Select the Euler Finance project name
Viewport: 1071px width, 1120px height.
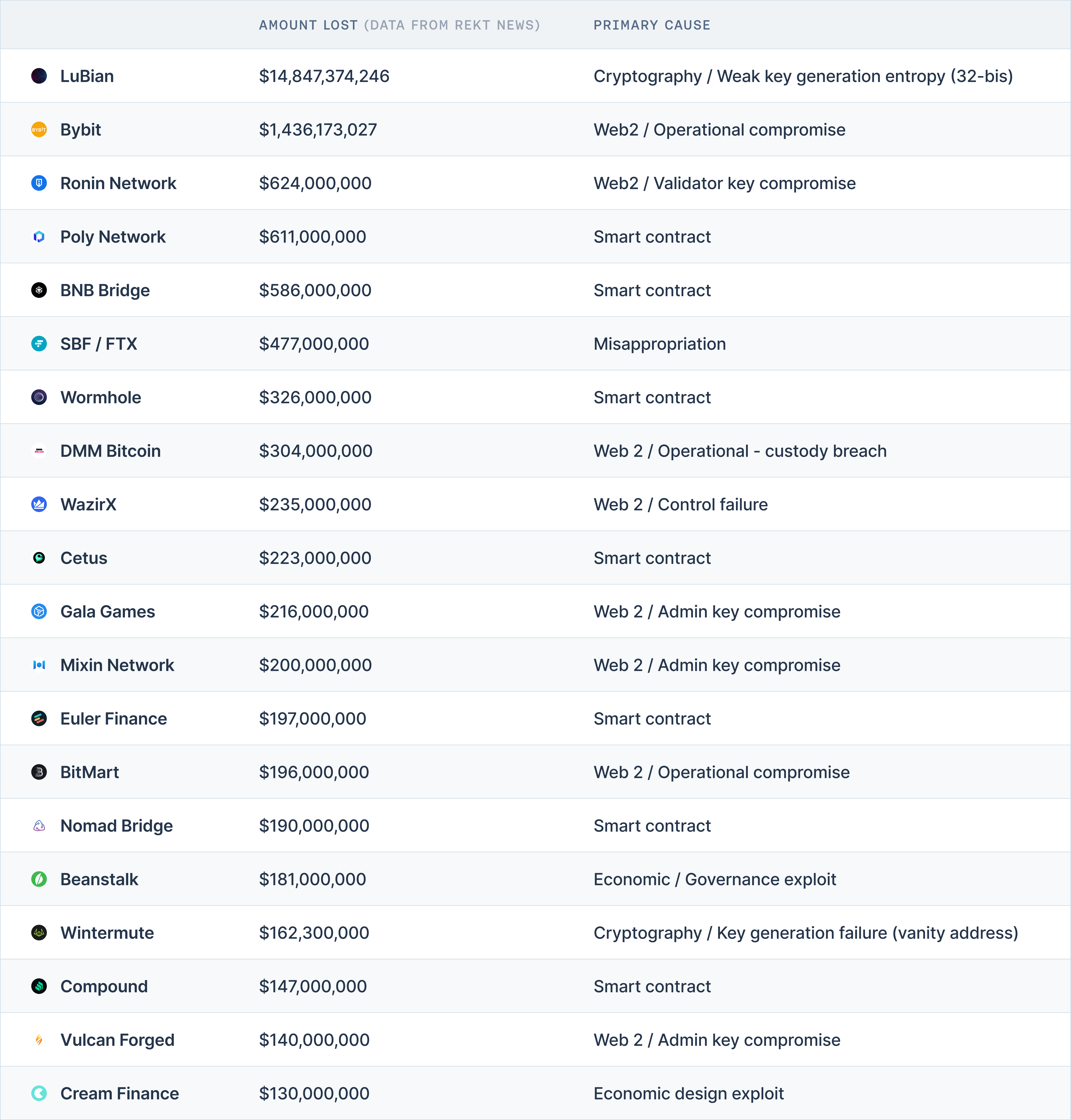tap(114, 719)
